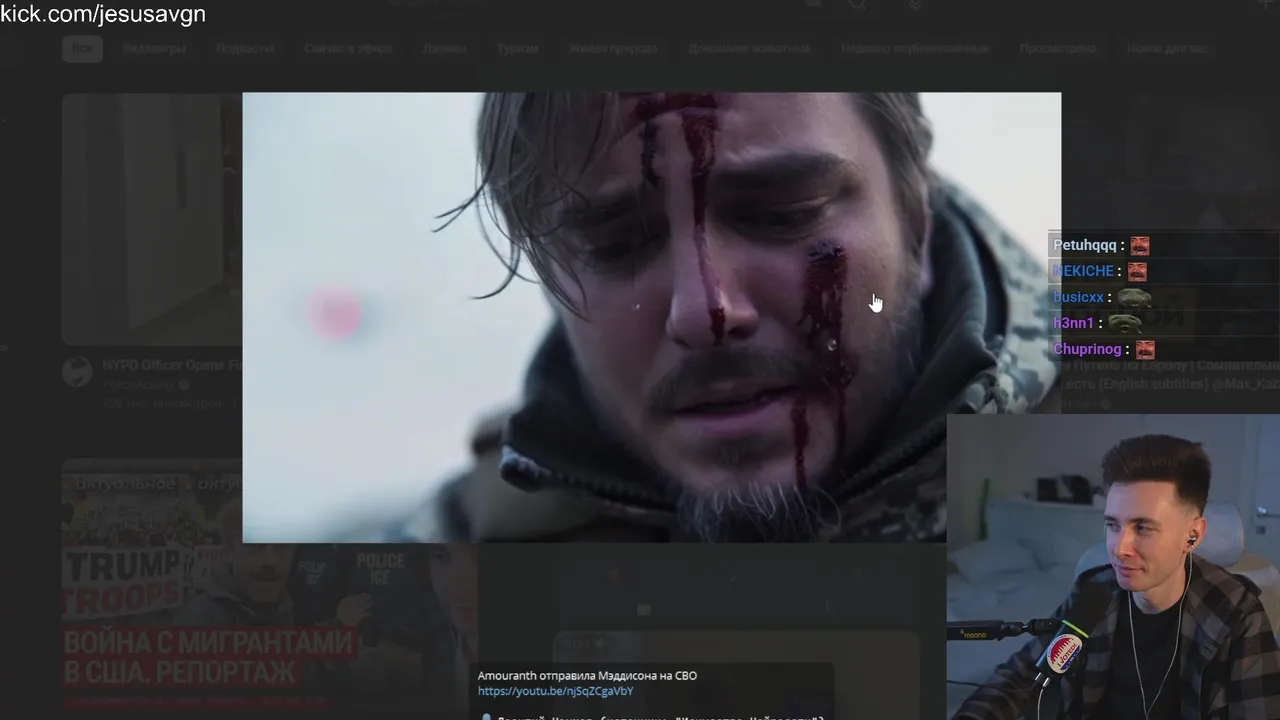Select the "Видеоигры" category chip
Viewport: 1280px width, 720px height.
(154, 48)
